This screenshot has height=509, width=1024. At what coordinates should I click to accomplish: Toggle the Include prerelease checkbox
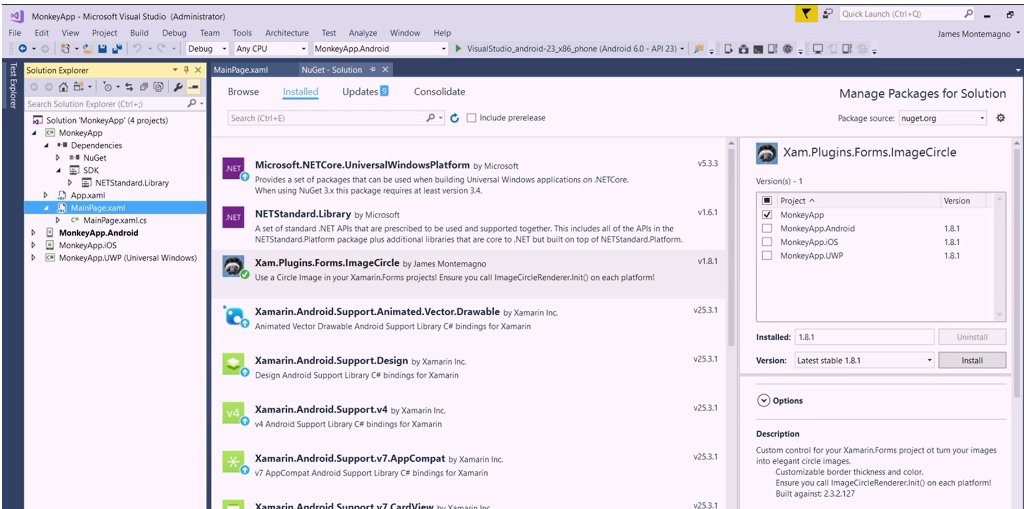tap(471, 118)
